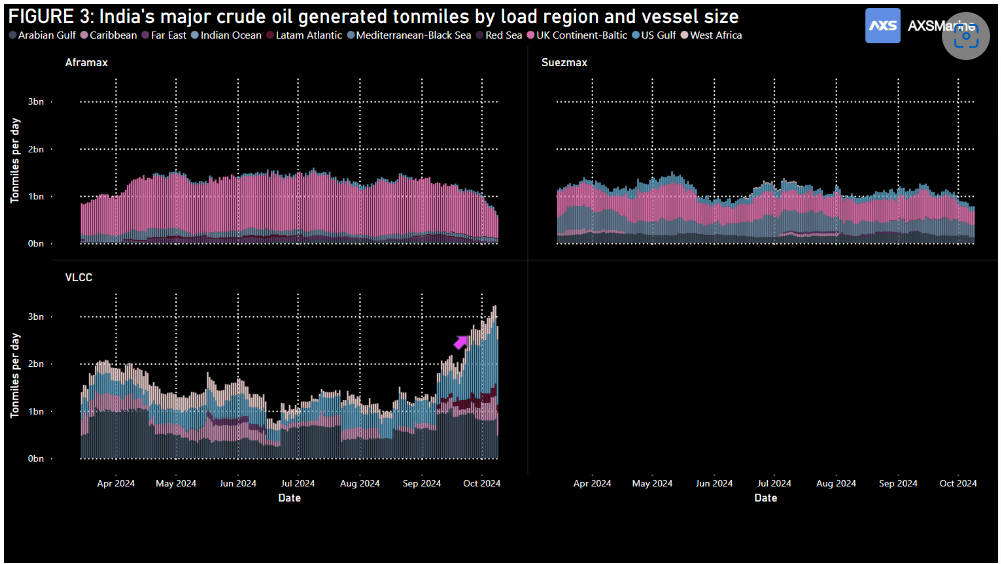
Task: Select the Red Sea legend swatch
Action: [x=479, y=36]
